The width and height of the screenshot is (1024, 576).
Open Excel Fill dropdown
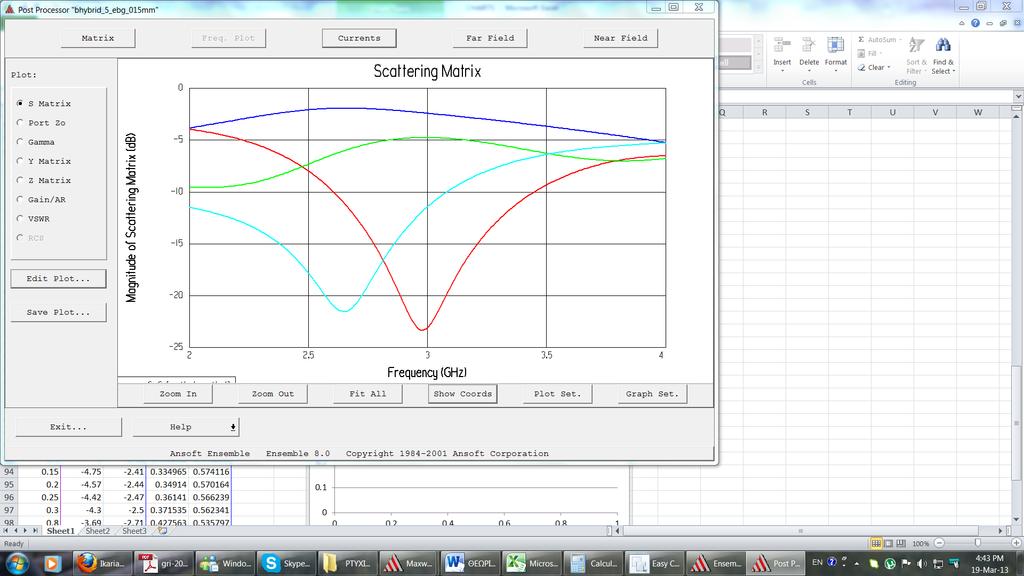(870, 54)
